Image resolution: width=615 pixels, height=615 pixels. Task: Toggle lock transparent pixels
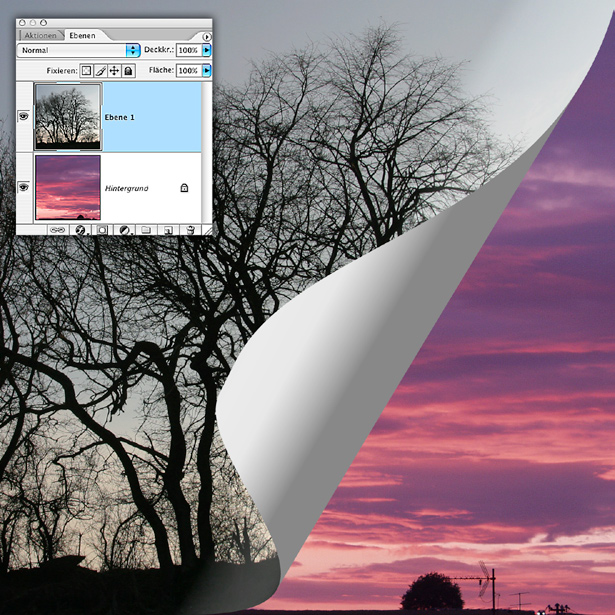[86, 71]
